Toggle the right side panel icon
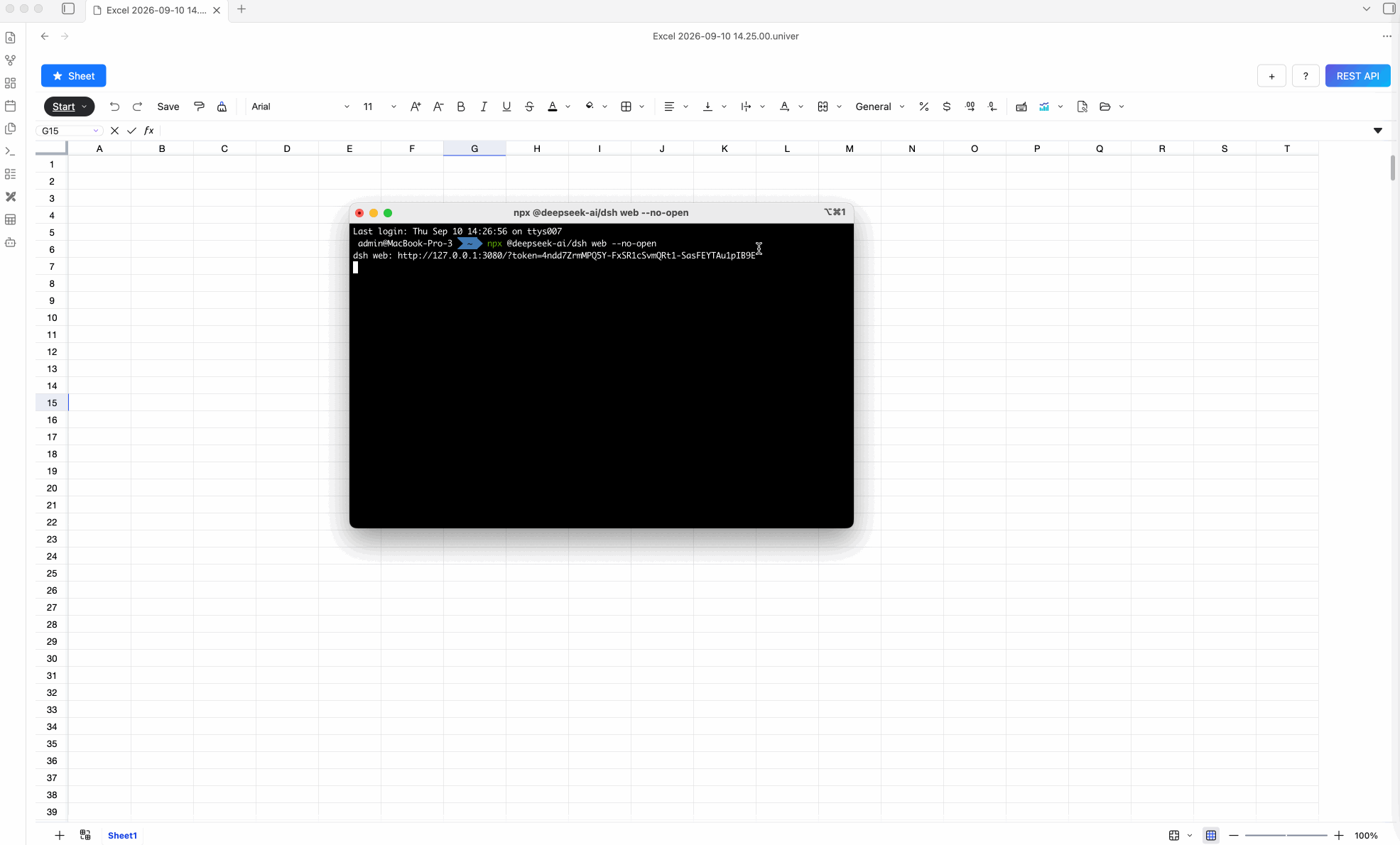 [x=1389, y=9]
